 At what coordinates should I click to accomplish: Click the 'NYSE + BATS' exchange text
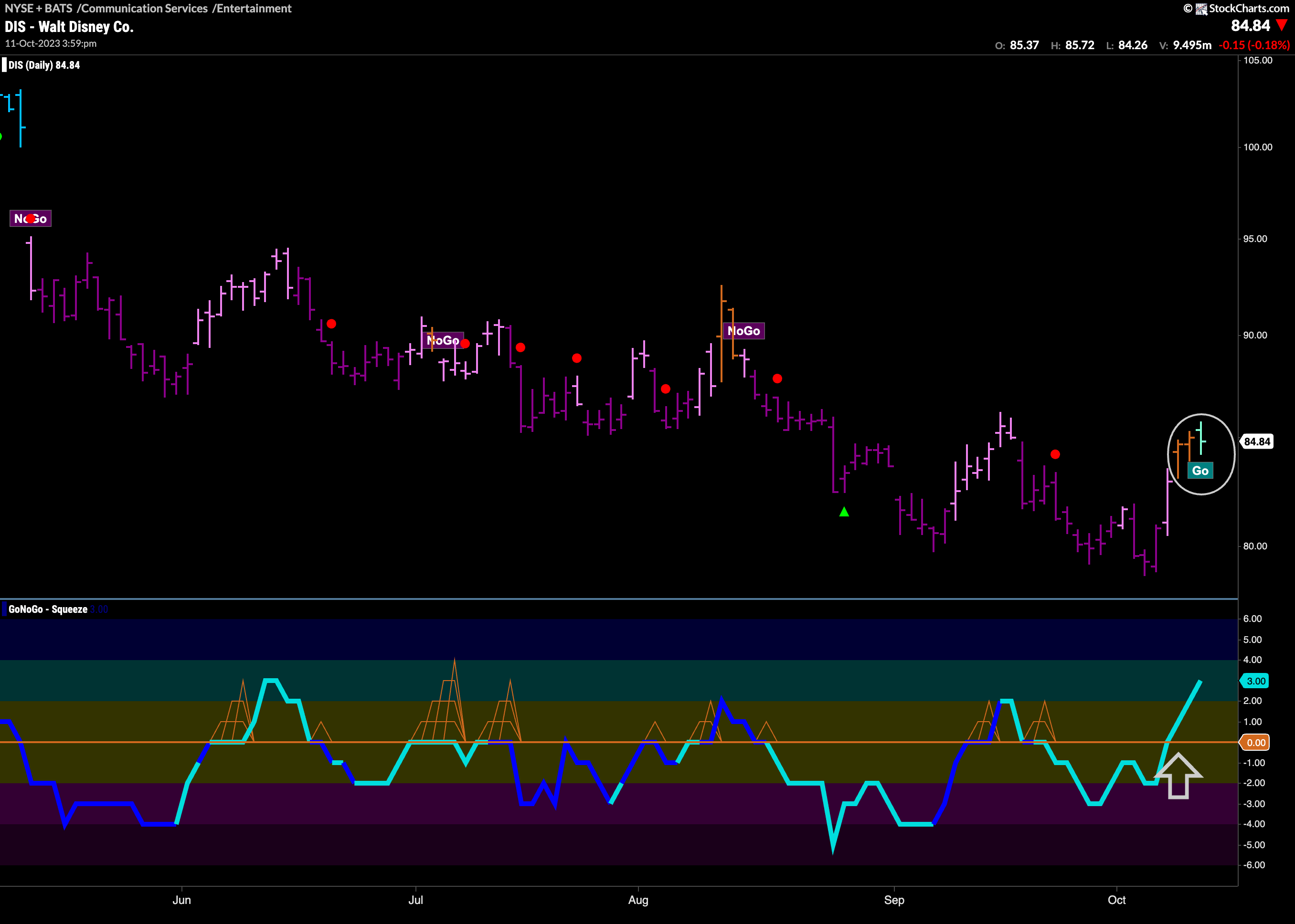[x=38, y=9]
